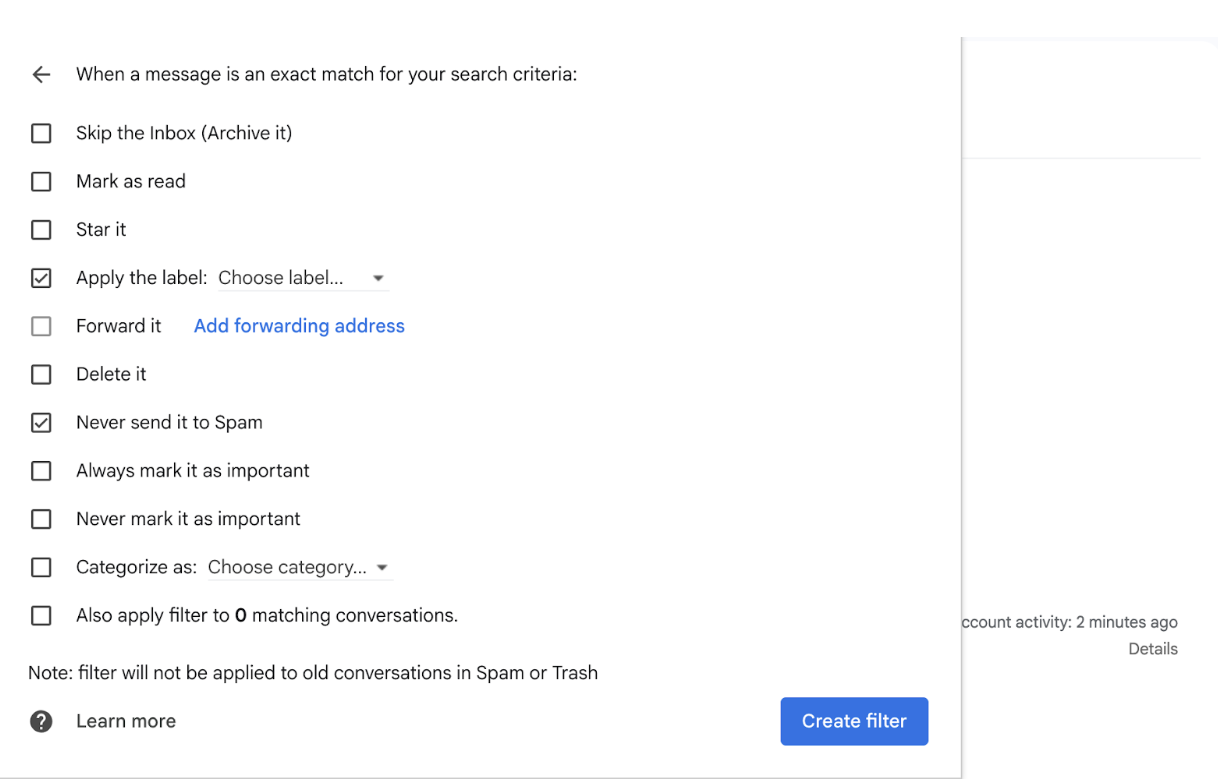Enable Skip the Inbox checkbox
Screen dimensions: 1218x784
pyautogui.click(x=41, y=134)
